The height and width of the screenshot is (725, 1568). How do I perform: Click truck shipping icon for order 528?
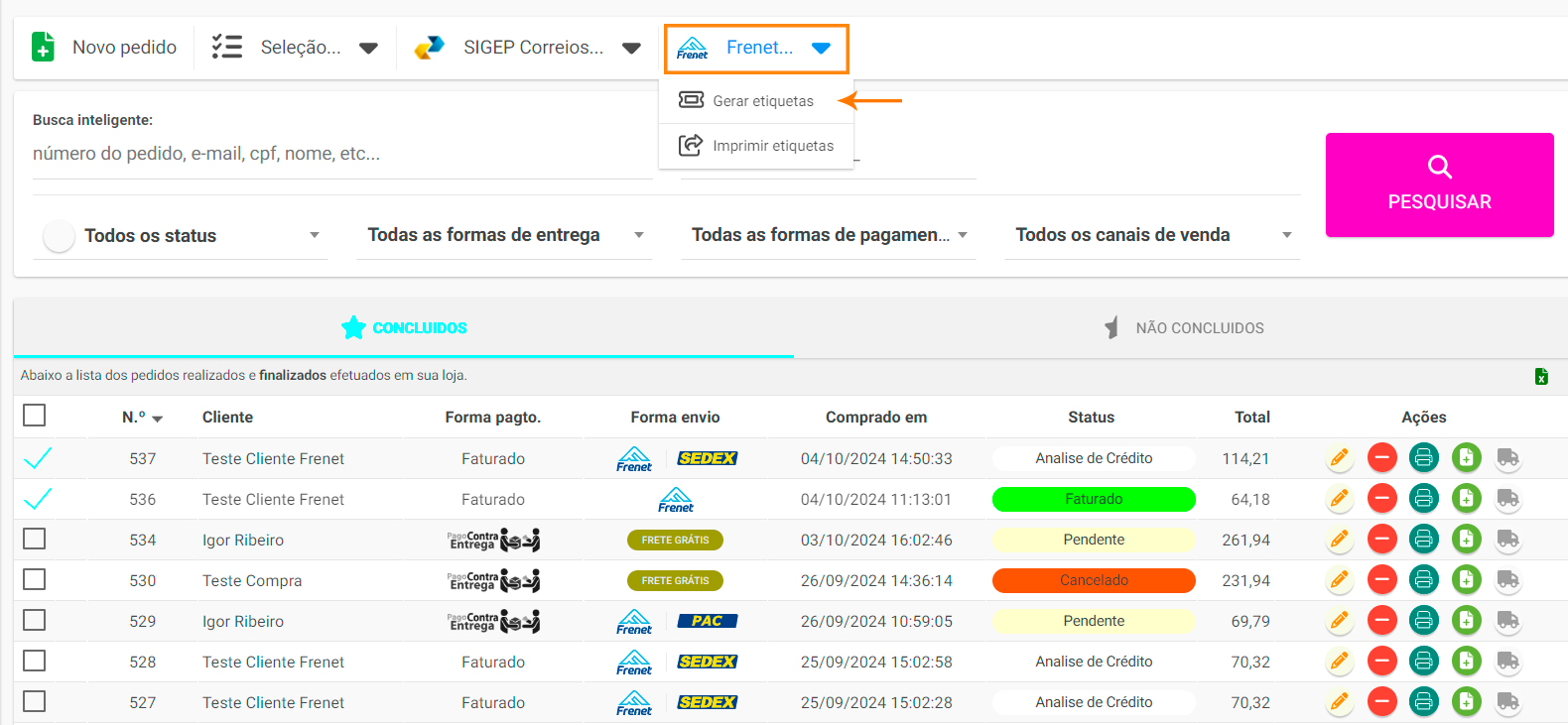(x=1508, y=661)
